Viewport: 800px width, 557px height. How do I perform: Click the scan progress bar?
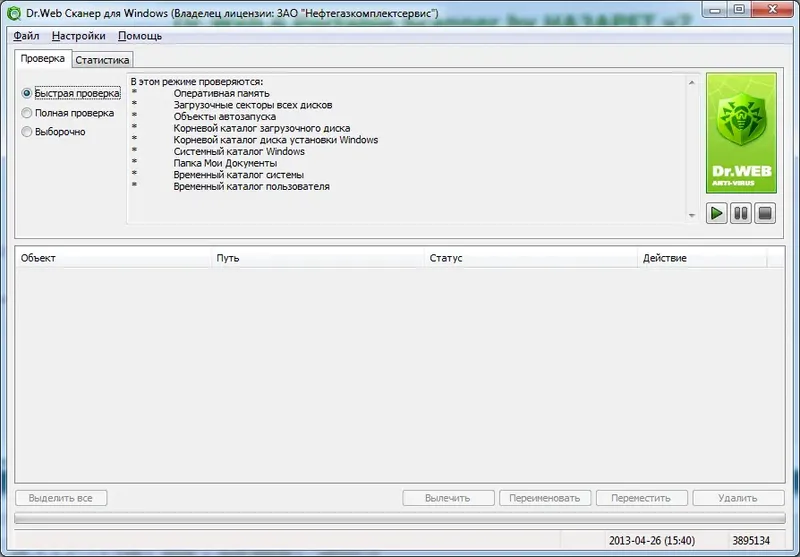[x=400, y=518]
